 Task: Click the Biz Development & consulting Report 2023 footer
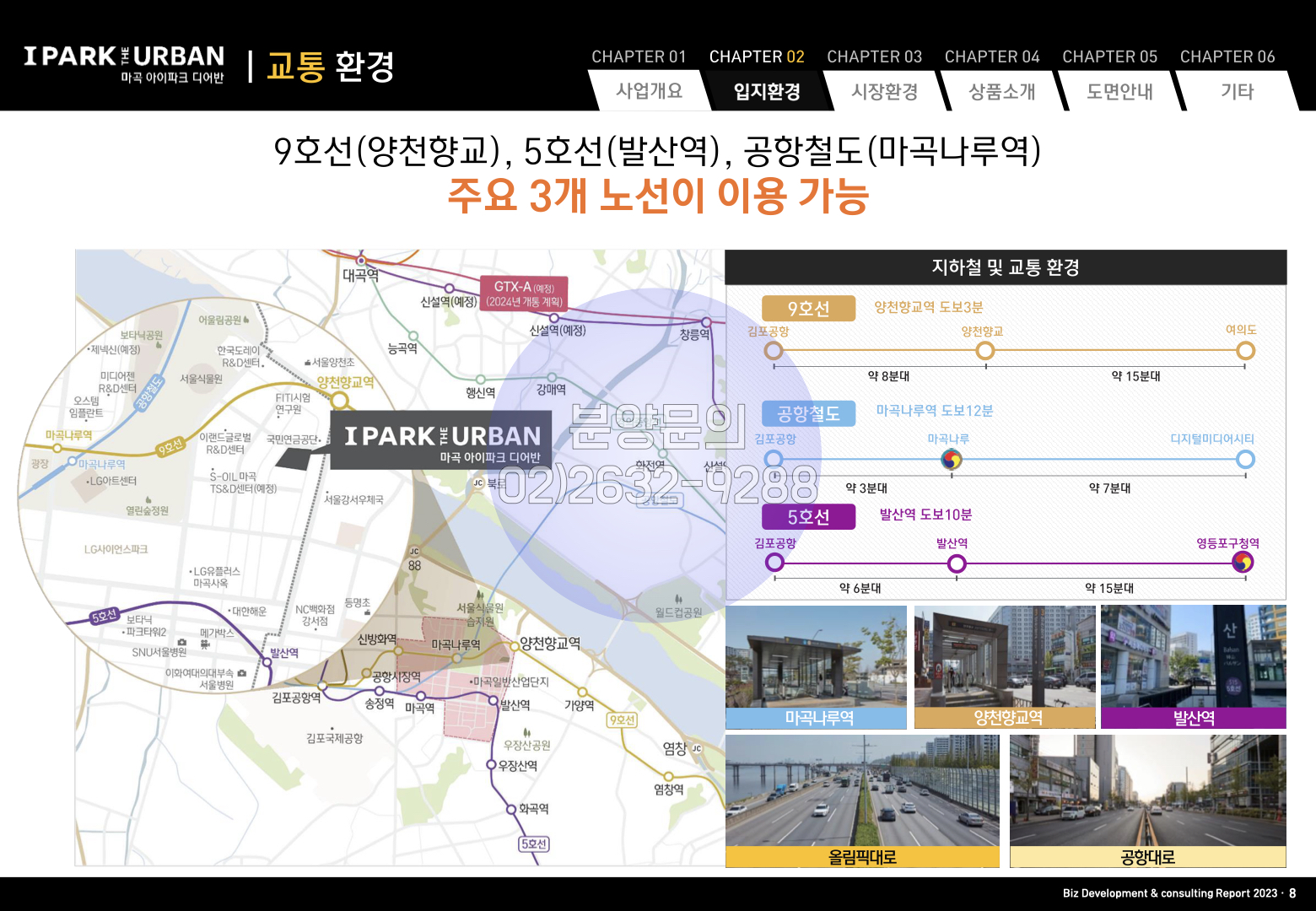(1170, 893)
